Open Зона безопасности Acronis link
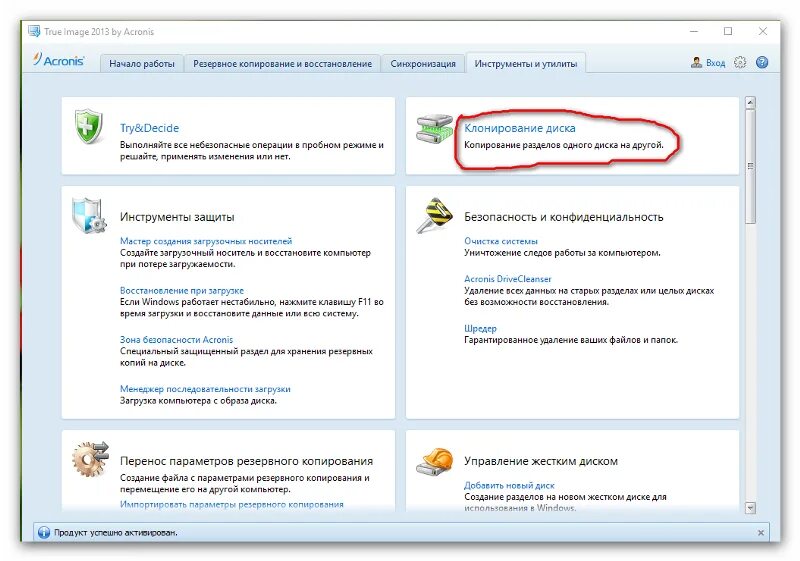The image size is (800, 561). coord(176,339)
